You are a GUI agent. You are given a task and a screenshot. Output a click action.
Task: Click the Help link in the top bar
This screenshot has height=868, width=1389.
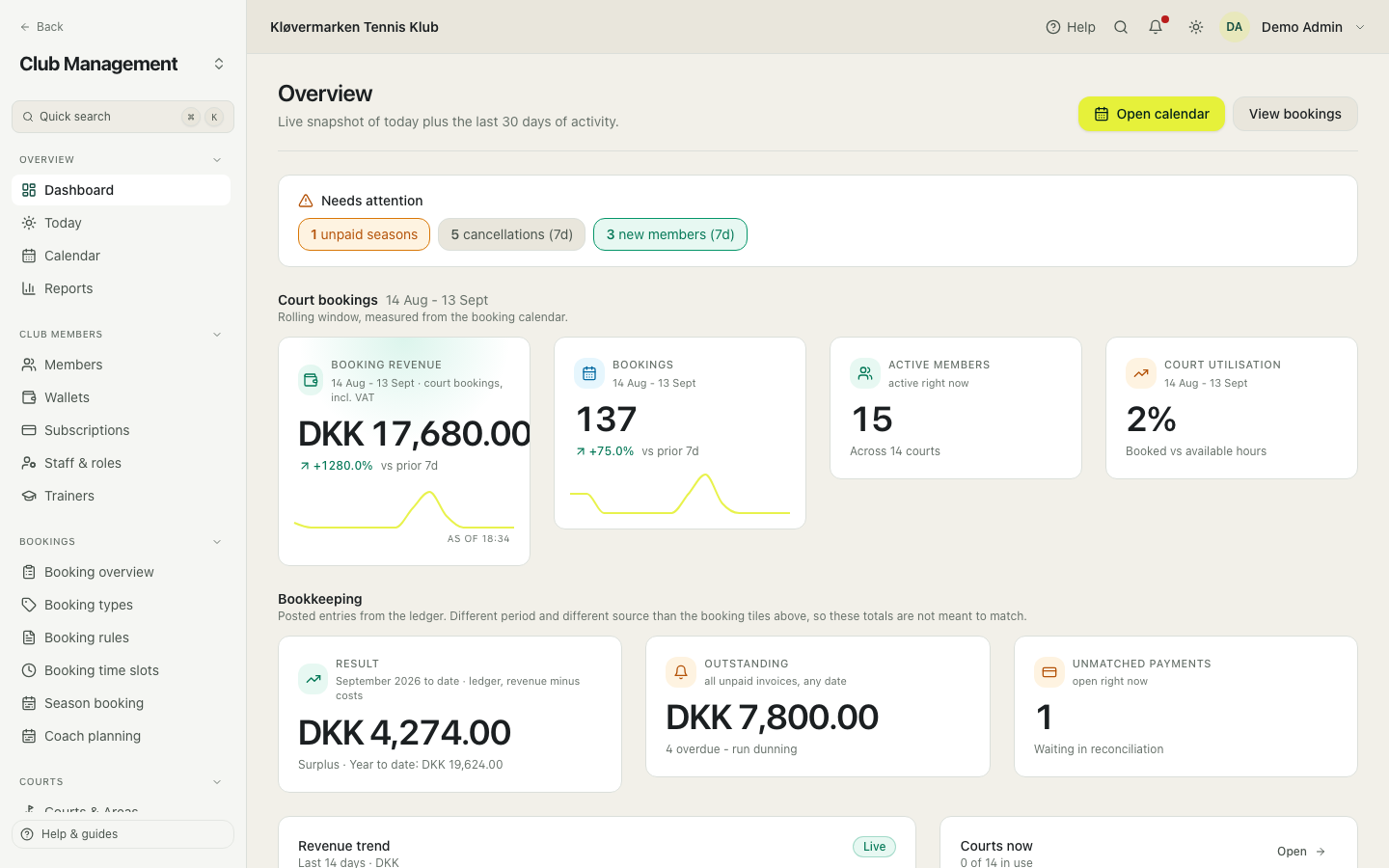click(1071, 27)
